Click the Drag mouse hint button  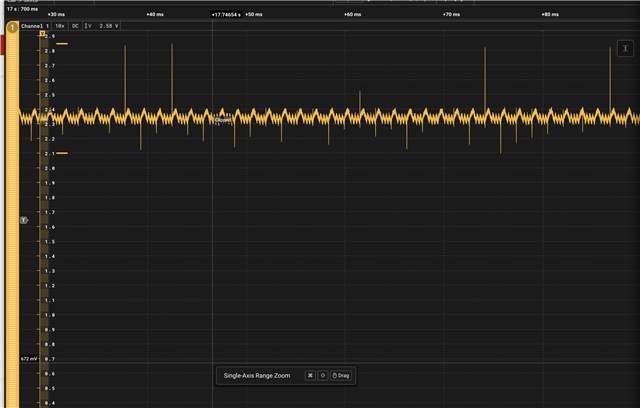pyautogui.click(x=341, y=375)
